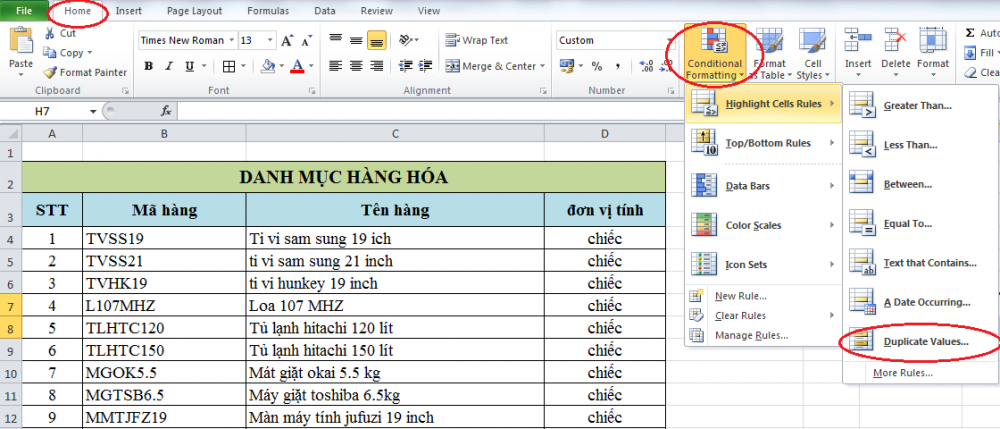1000x429 pixels.
Task: Toggle Italic formatting
Action: pyautogui.click(x=169, y=66)
